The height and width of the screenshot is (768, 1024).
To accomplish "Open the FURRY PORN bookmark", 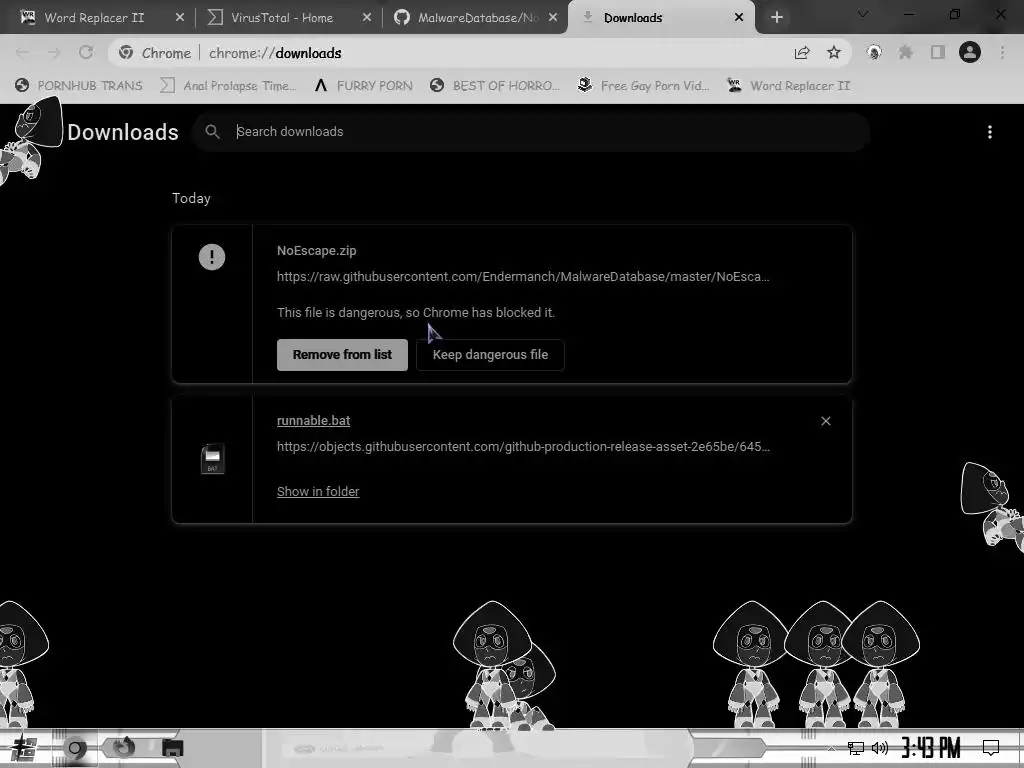I will tap(363, 86).
